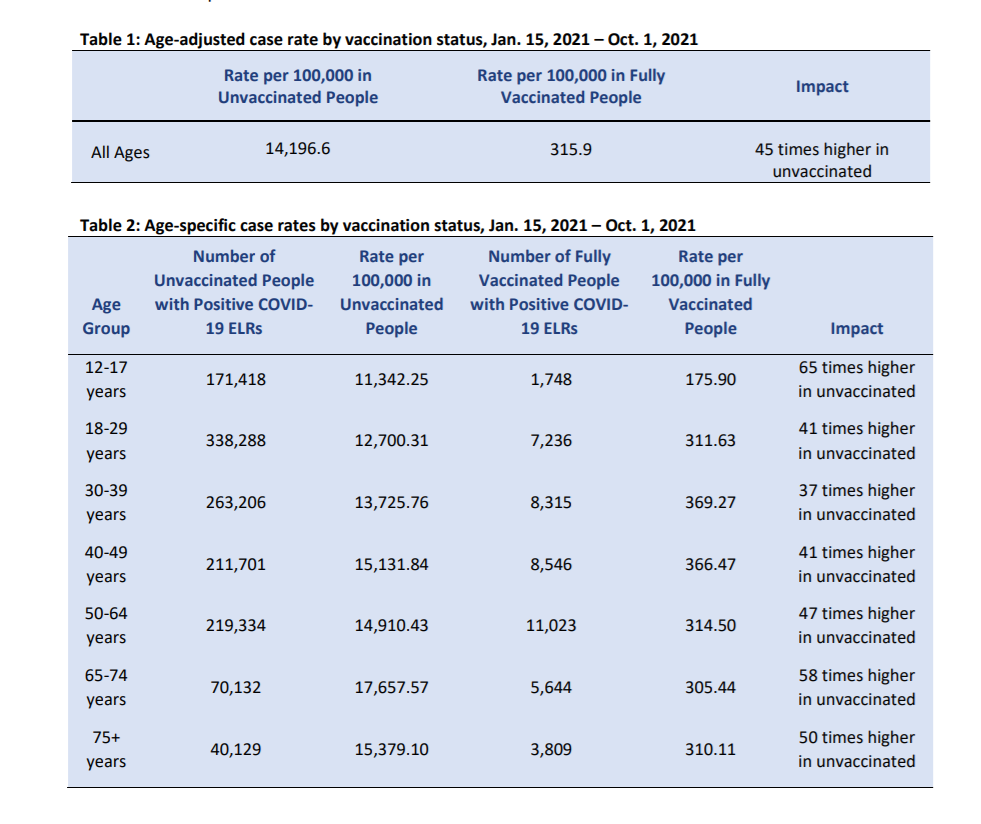Click the '30-39 years' row label
981x824 pixels.
[x=106, y=502]
